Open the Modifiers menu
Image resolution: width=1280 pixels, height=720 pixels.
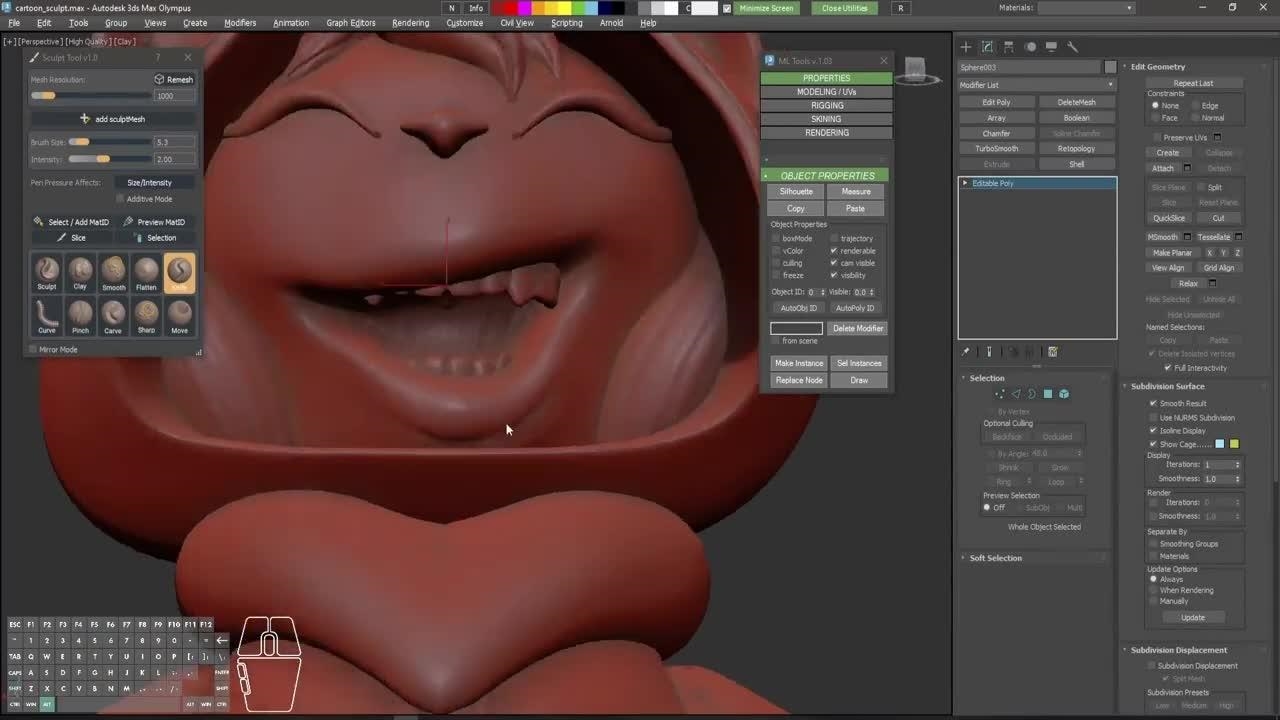(240, 23)
